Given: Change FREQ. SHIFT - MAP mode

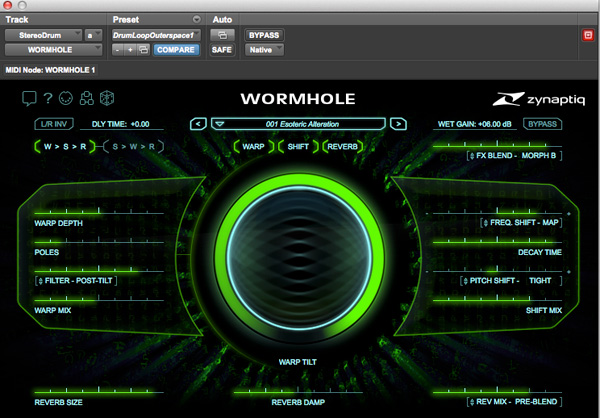Looking at the screenshot, I should 521,222.
